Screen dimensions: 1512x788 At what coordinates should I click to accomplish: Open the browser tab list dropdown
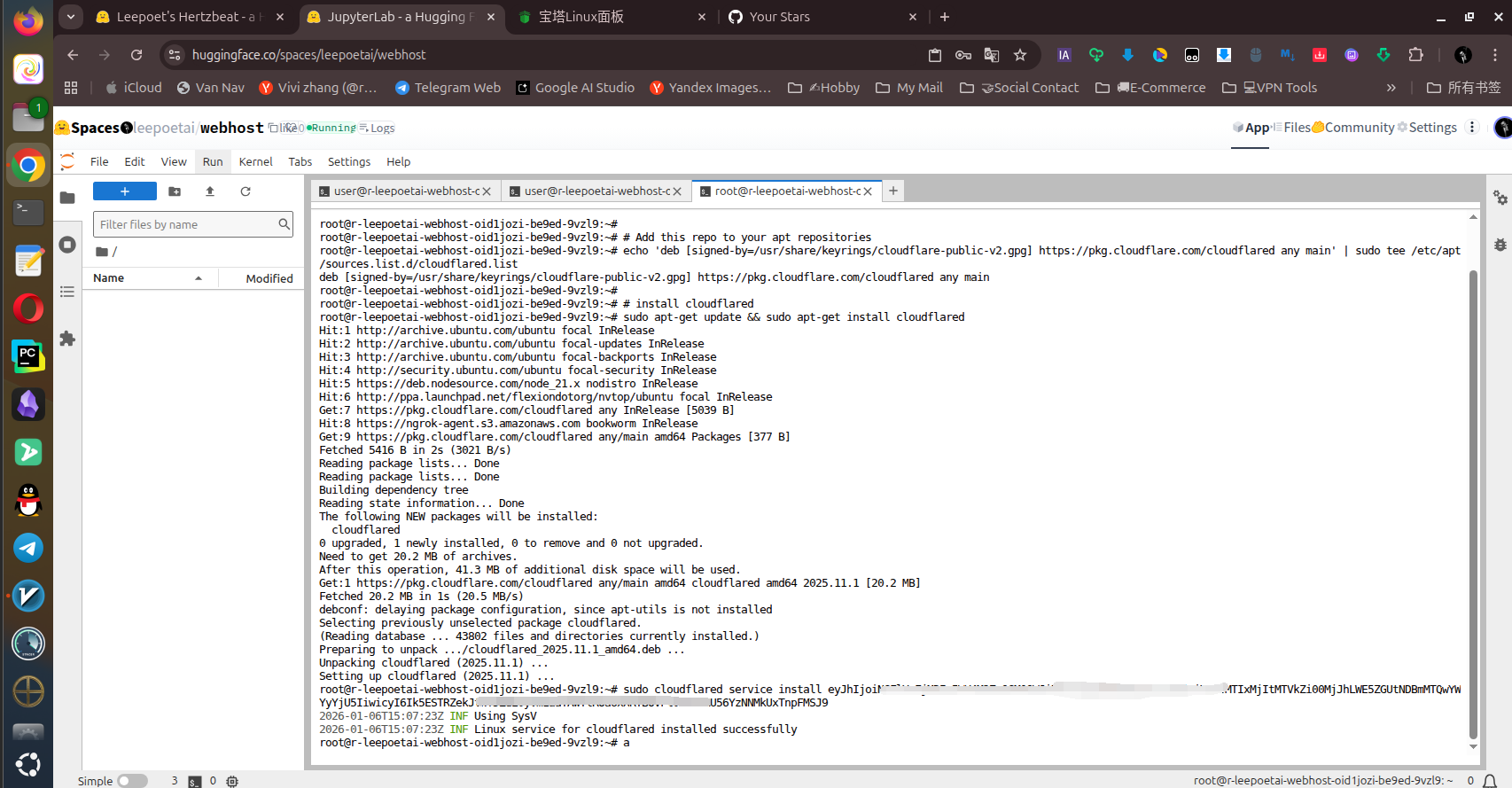click(x=71, y=17)
